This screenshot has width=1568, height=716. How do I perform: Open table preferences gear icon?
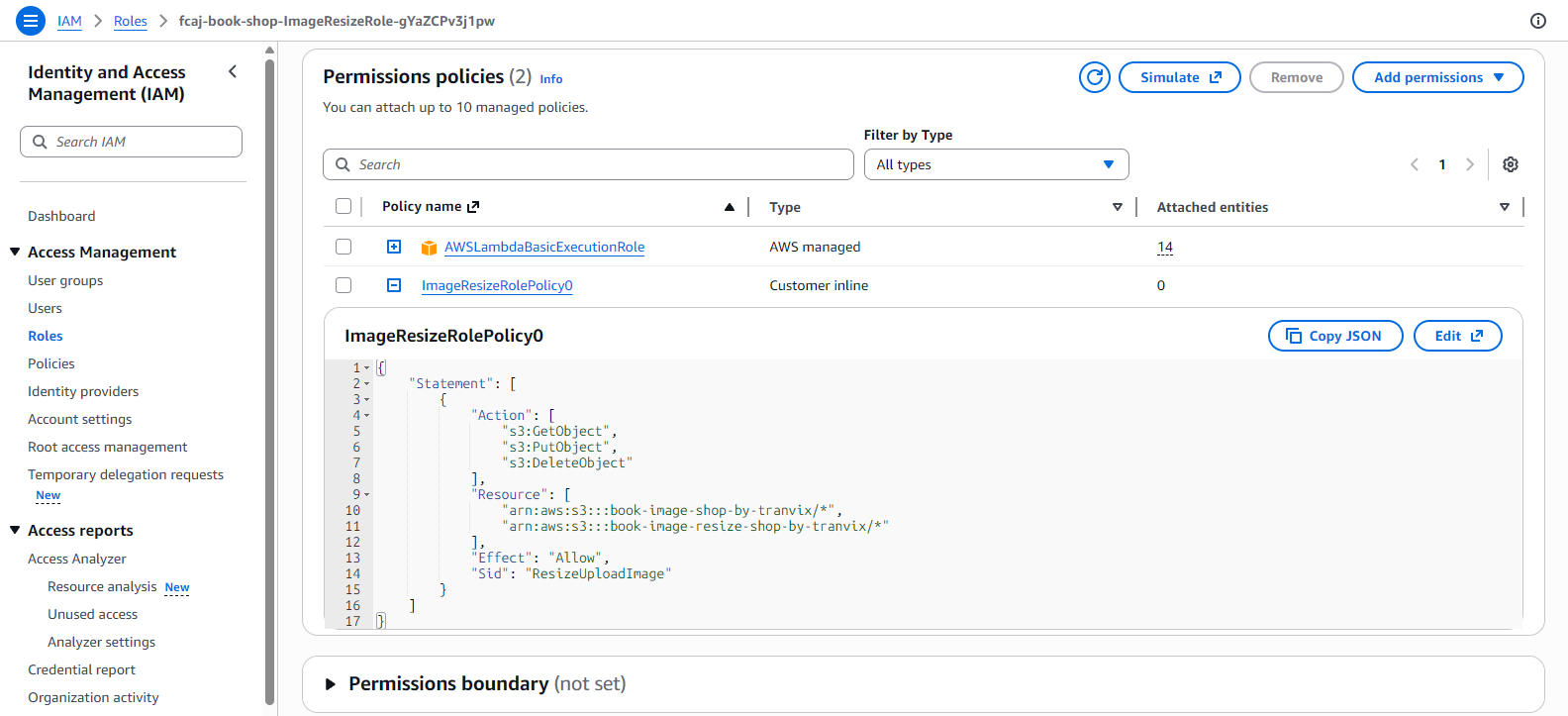tap(1511, 164)
